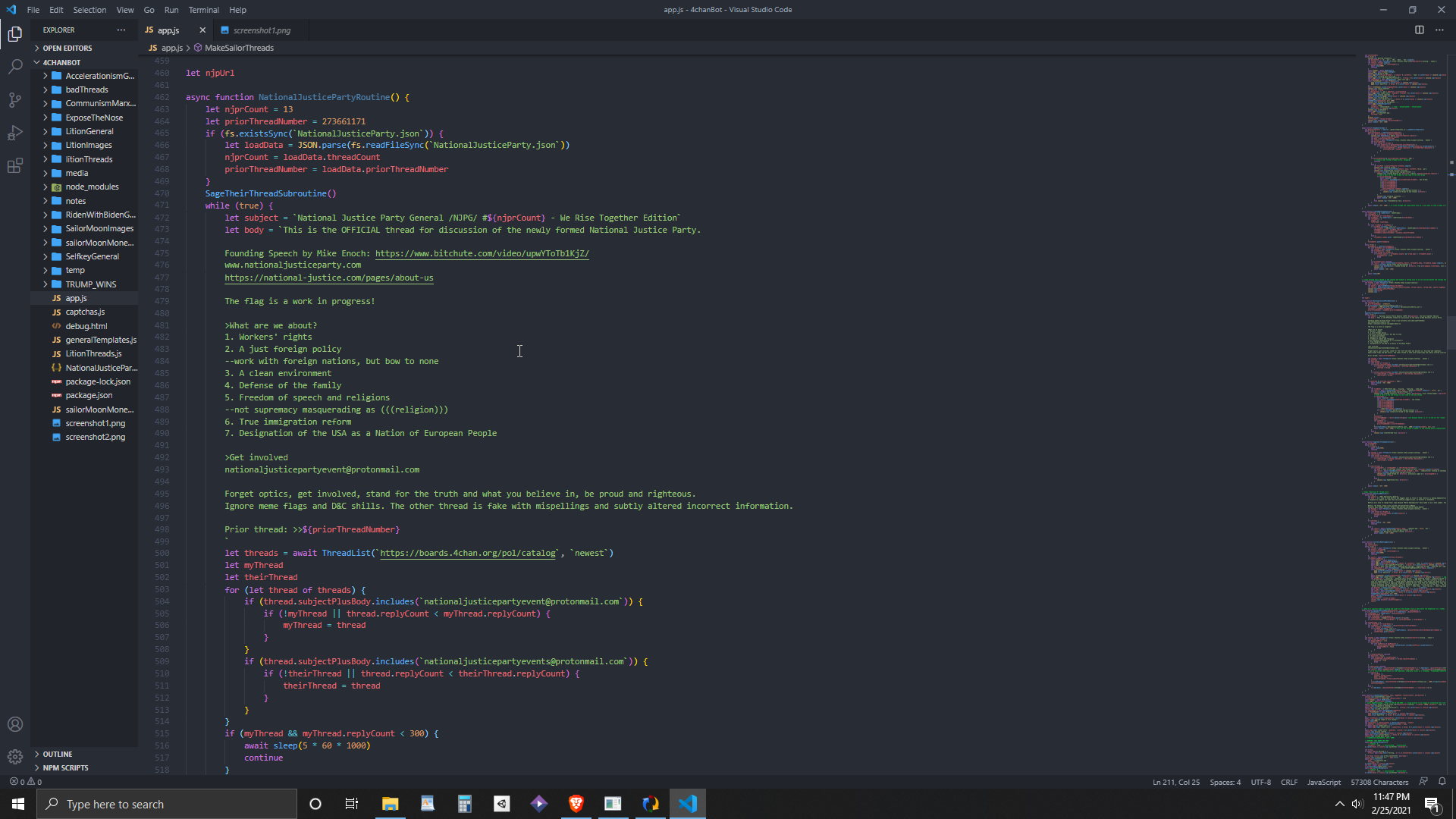Open Calculator app from taskbar
This screenshot has height=819, width=1456.
(464, 804)
